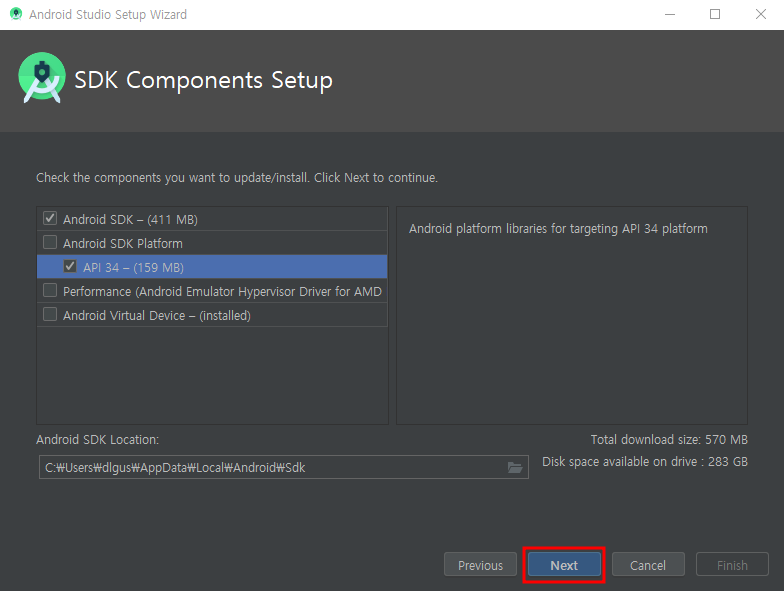Cancel the setup wizard
The height and width of the screenshot is (591, 784).
(x=648, y=565)
